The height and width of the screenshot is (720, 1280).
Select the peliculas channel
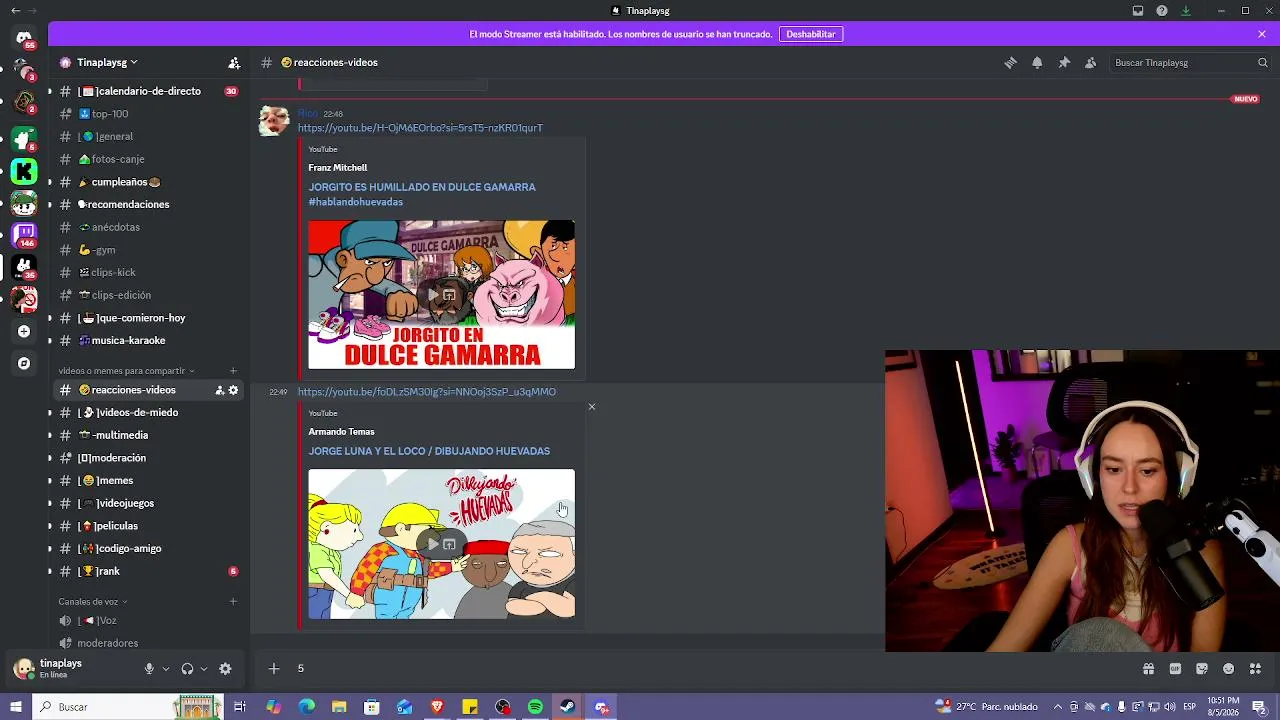pyautogui.click(x=148, y=526)
